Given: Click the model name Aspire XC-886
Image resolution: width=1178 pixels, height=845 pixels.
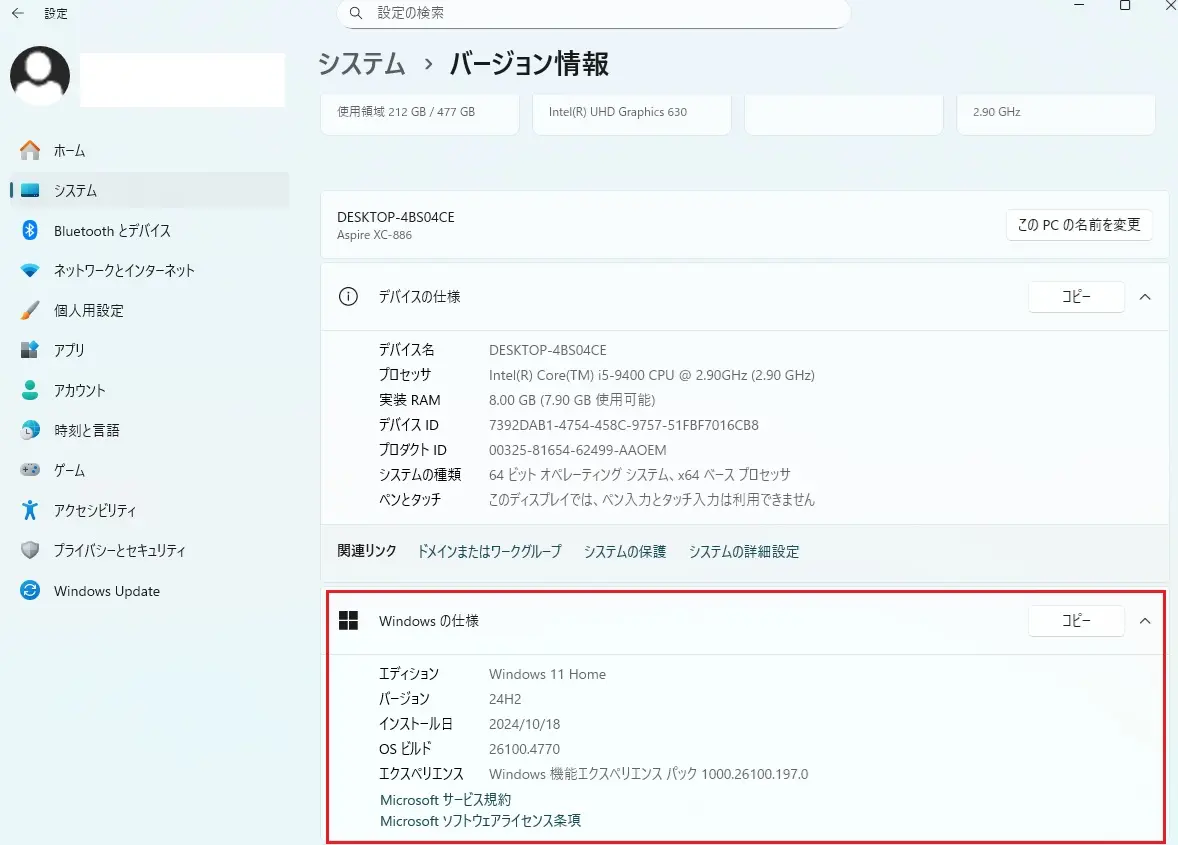Looking at the screenshot, I should point(374,235).
